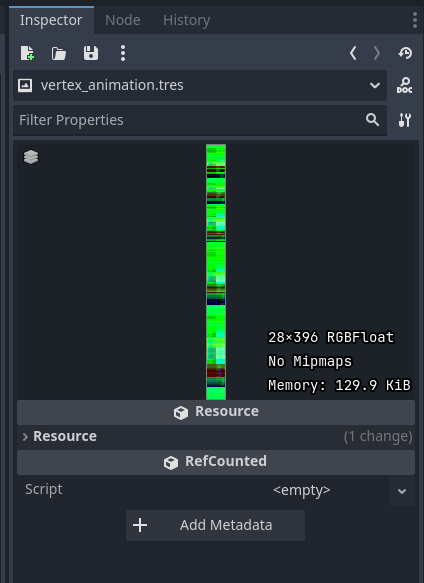Viewport: 424px width, 583px height.
Task: Click the green vertex animation texture preview
Action: [216, 272]
